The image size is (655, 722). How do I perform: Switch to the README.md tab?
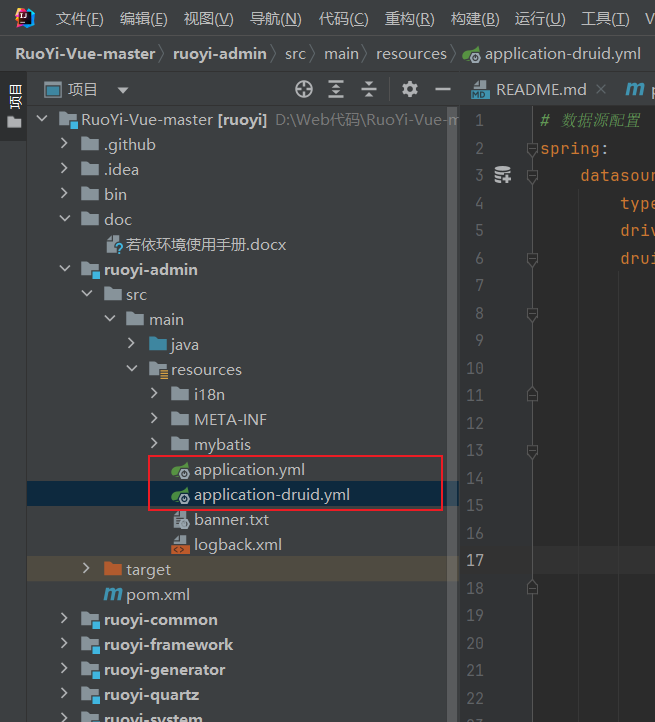point(541,89)
